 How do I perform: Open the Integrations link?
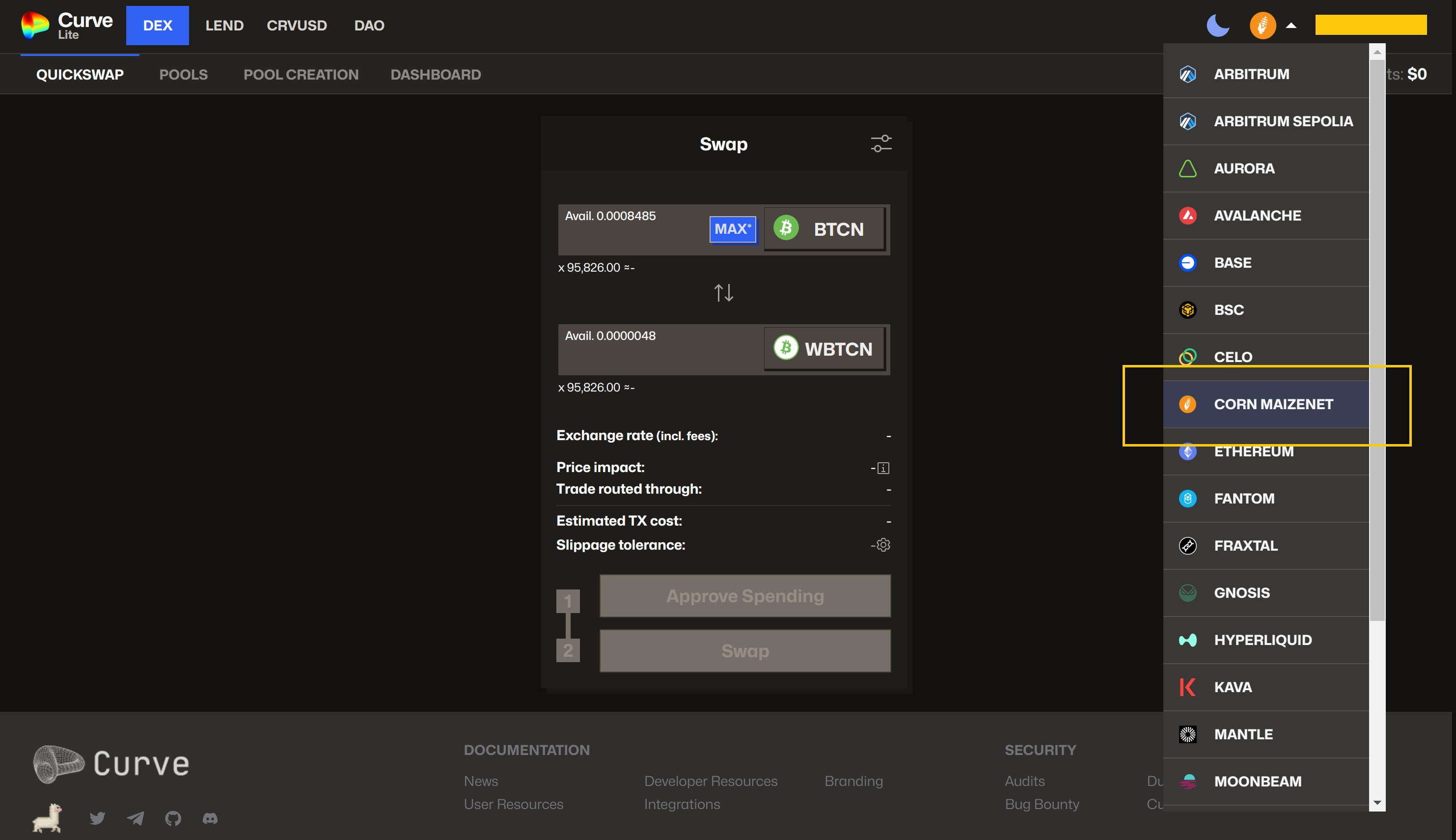[x=682, y=804]
